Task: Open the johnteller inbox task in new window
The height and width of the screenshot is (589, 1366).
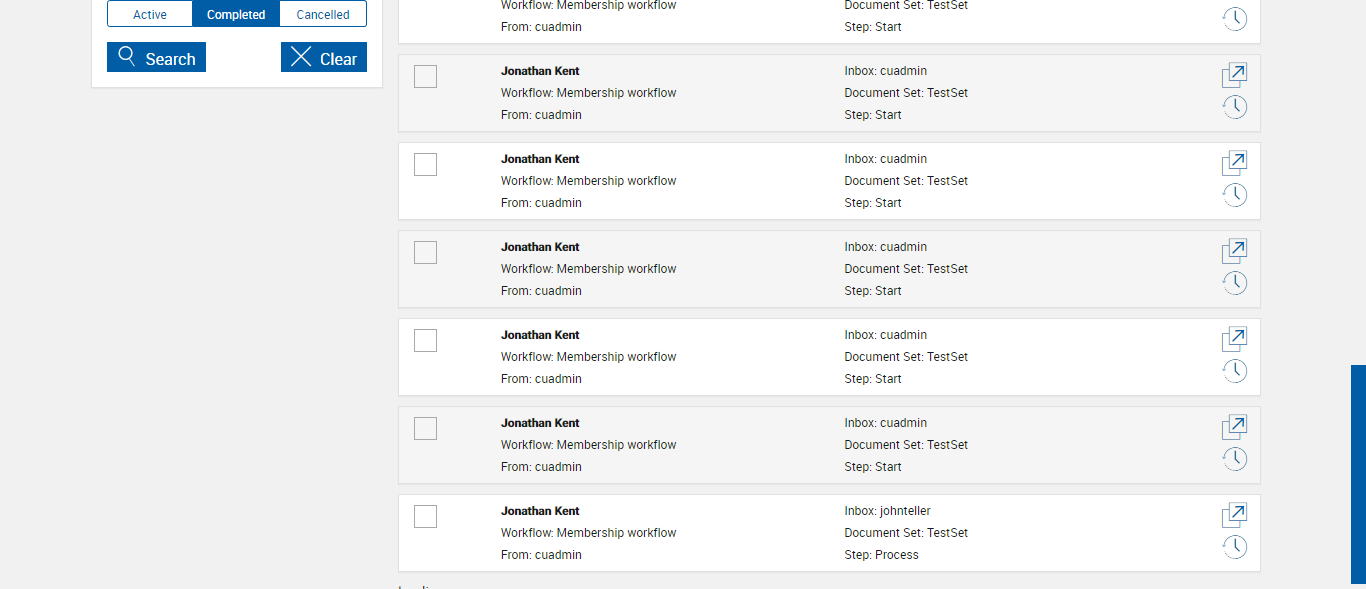Action: [1235, 515]
